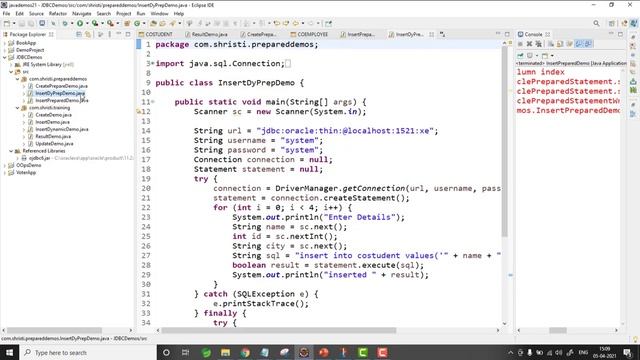Image resolution: width=640 pixels, height=360 pixels.
Task: Expand JRE System Library node
Action: tap(11, 64)
